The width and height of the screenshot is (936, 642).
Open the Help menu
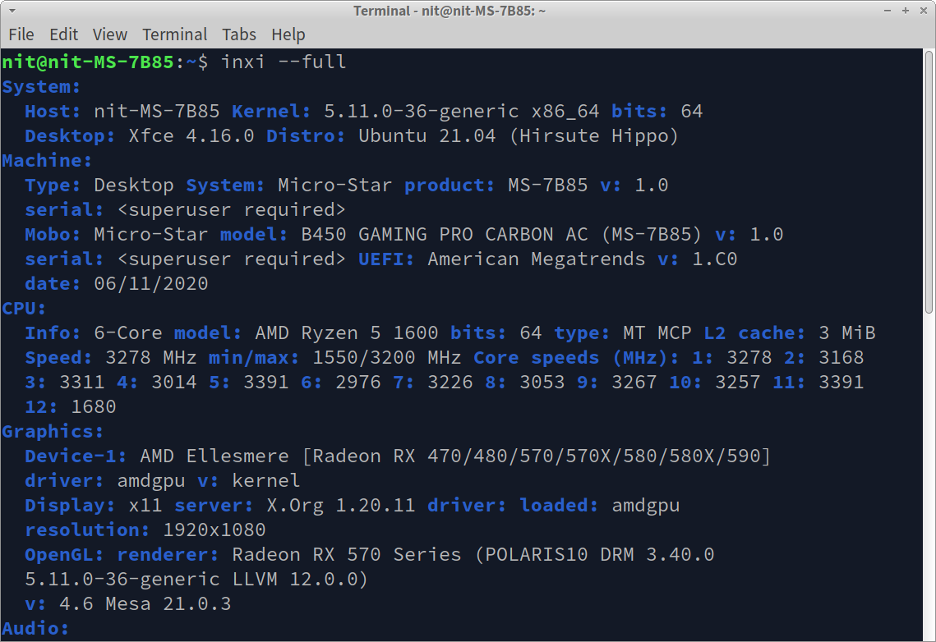(x=288, y=35)
